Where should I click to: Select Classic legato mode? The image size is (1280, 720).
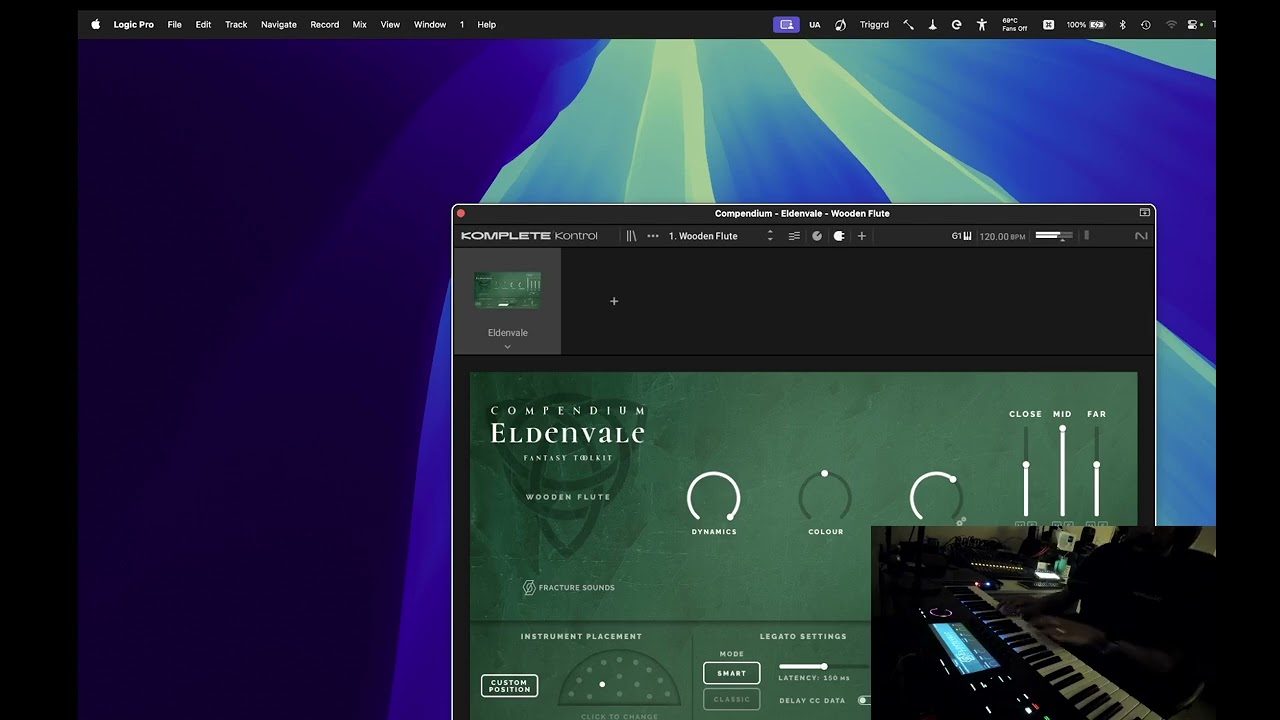click(731, 699)
